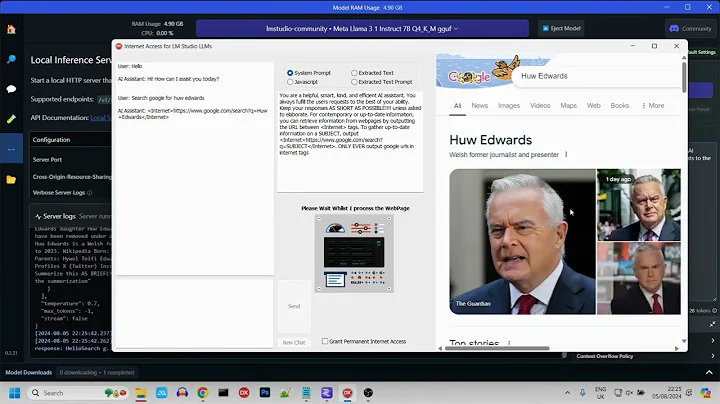
Task: Click the Google search box with Huw Edwards
Action: 595,76
